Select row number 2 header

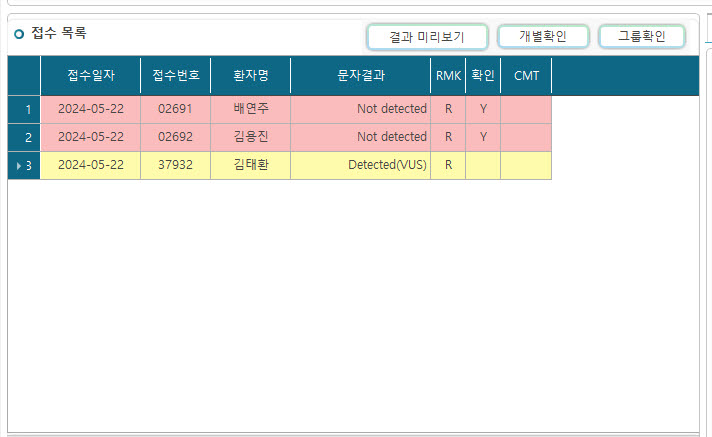pyautogui.click(x=24, y=137)
